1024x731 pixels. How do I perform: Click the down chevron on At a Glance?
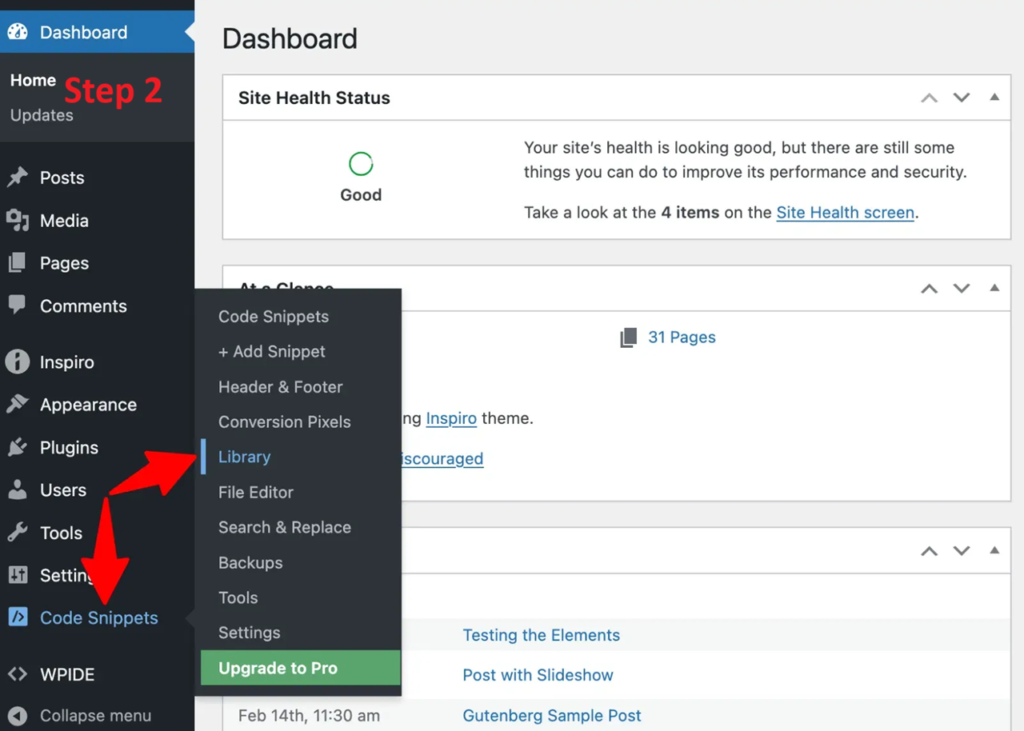pyautogui.click(x=961, y=288)
